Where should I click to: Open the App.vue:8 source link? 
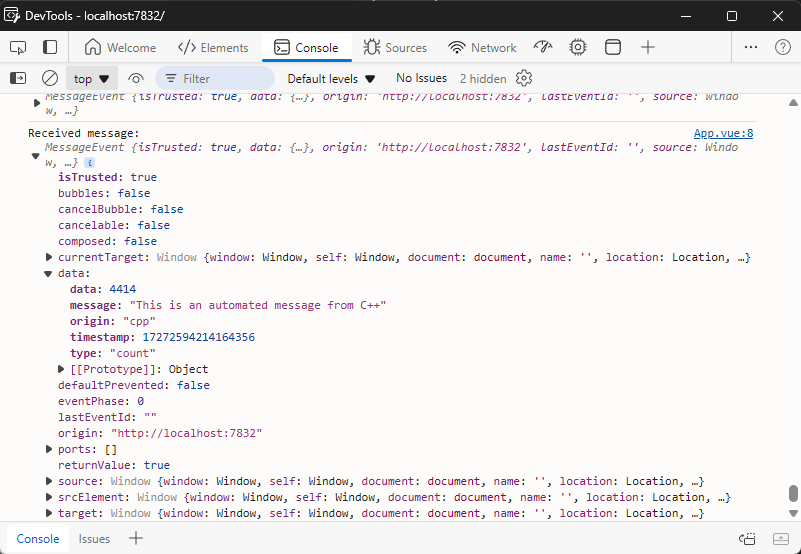pos(723,133)
